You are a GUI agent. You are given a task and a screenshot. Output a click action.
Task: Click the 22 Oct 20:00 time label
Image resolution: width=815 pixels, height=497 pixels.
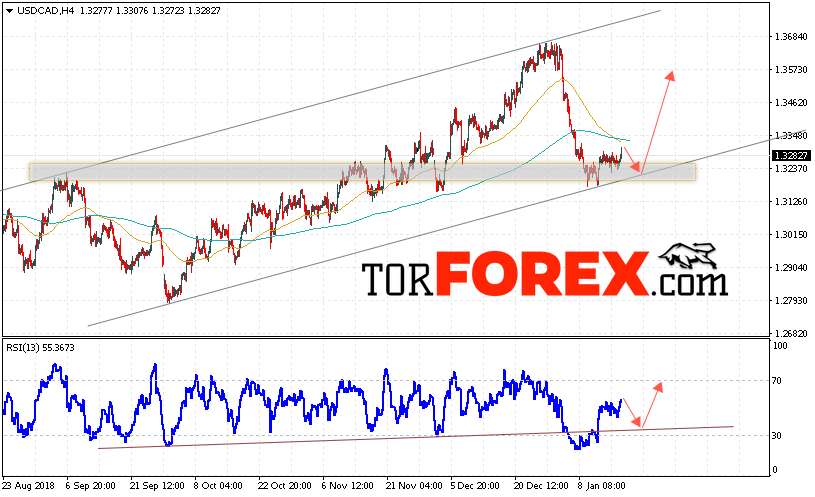point(284,486)
